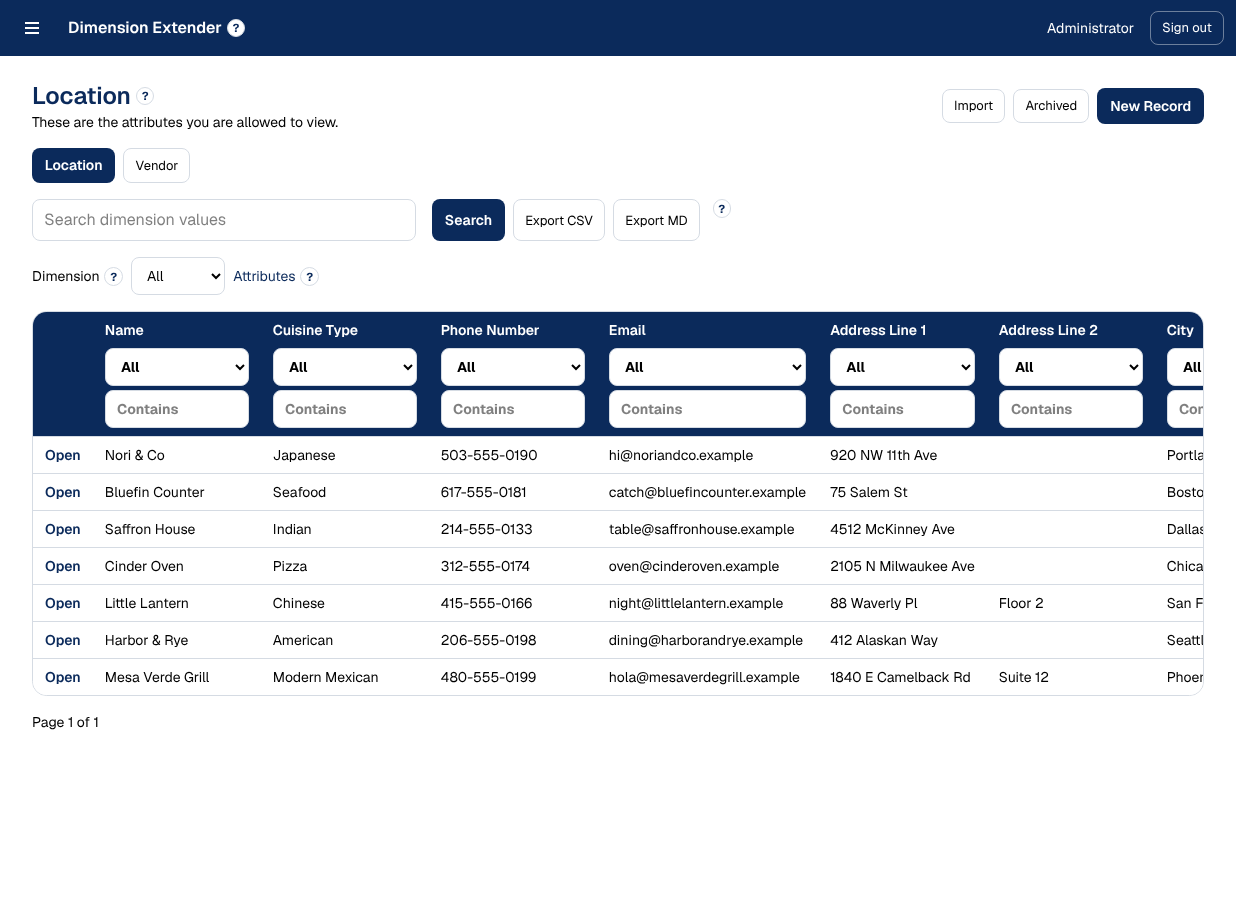Viewport: 1236px width, 916px height.
Task: Click phone number 214-555-0133
Action: [486, 529]
